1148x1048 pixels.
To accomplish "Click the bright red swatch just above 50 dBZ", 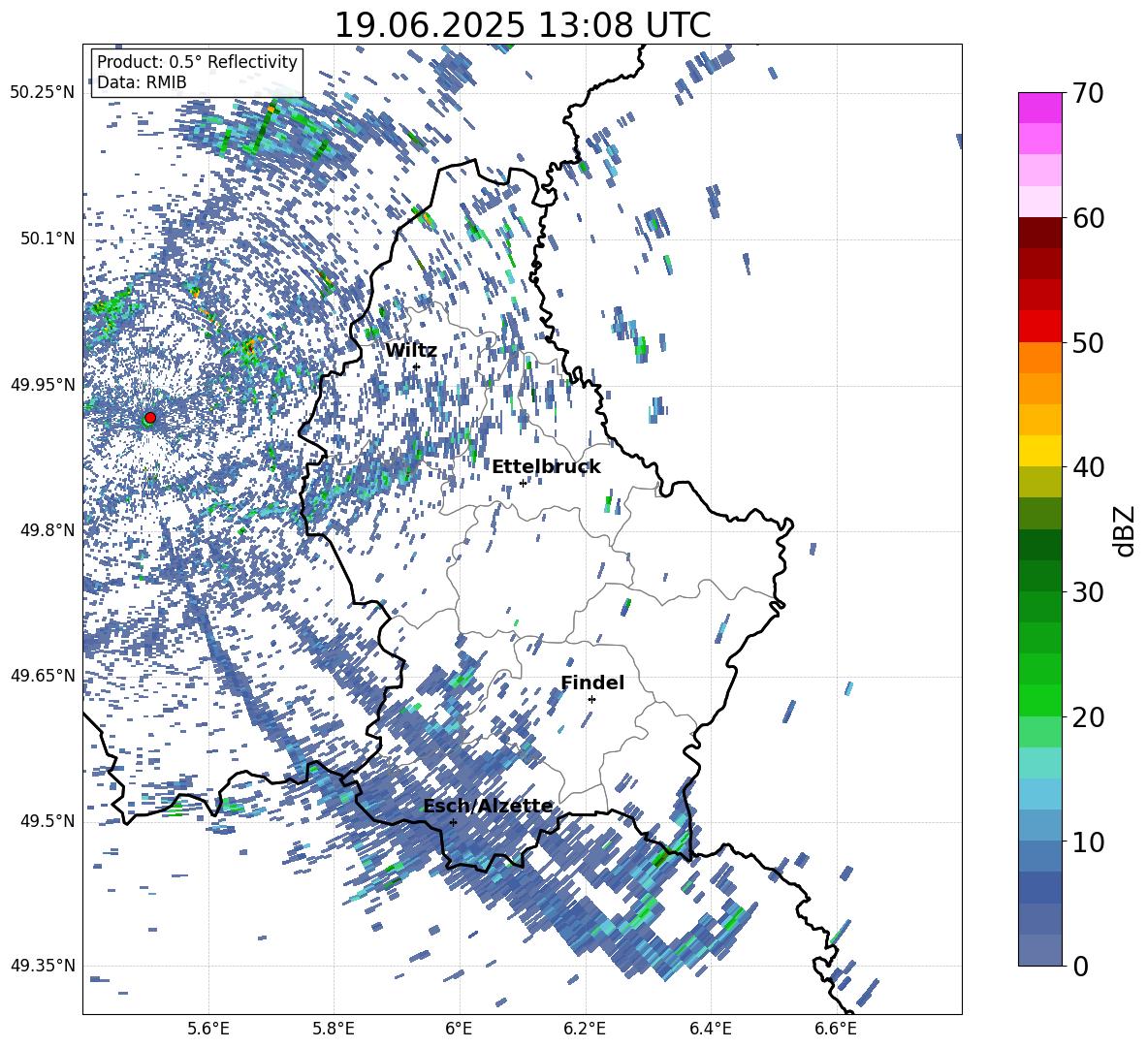I will (1039, 326).
